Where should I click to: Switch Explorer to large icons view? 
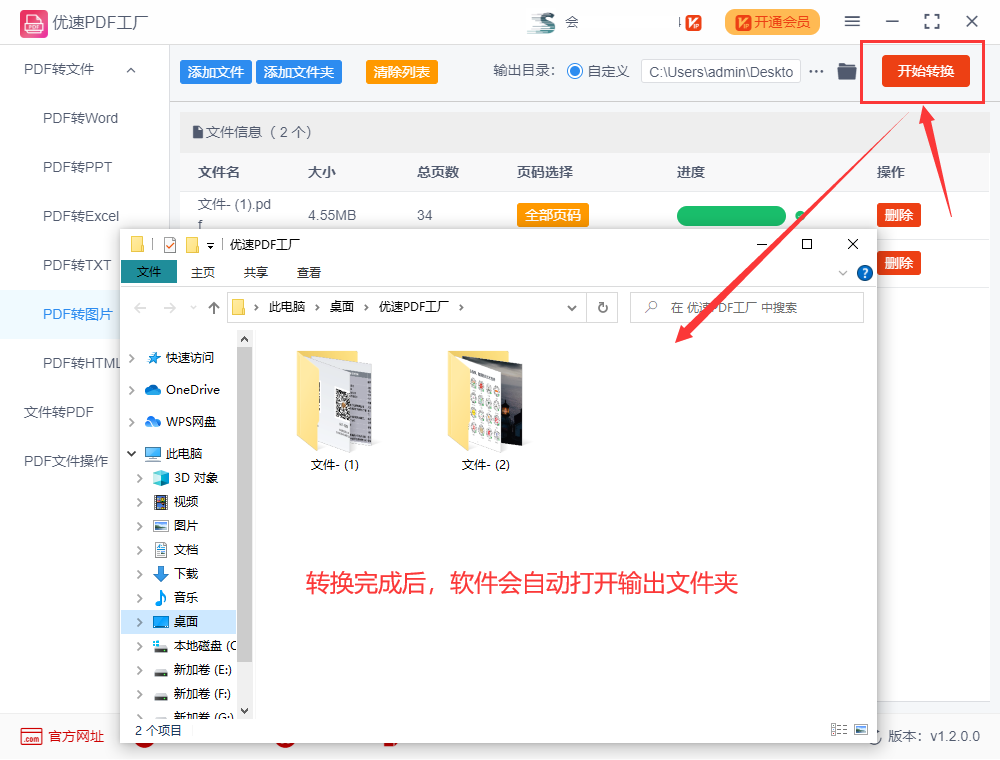tap(861, 729)
